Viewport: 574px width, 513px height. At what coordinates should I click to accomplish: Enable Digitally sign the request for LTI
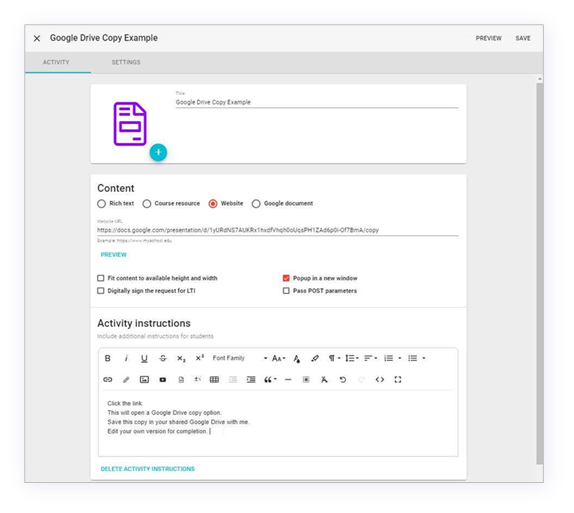101,291
